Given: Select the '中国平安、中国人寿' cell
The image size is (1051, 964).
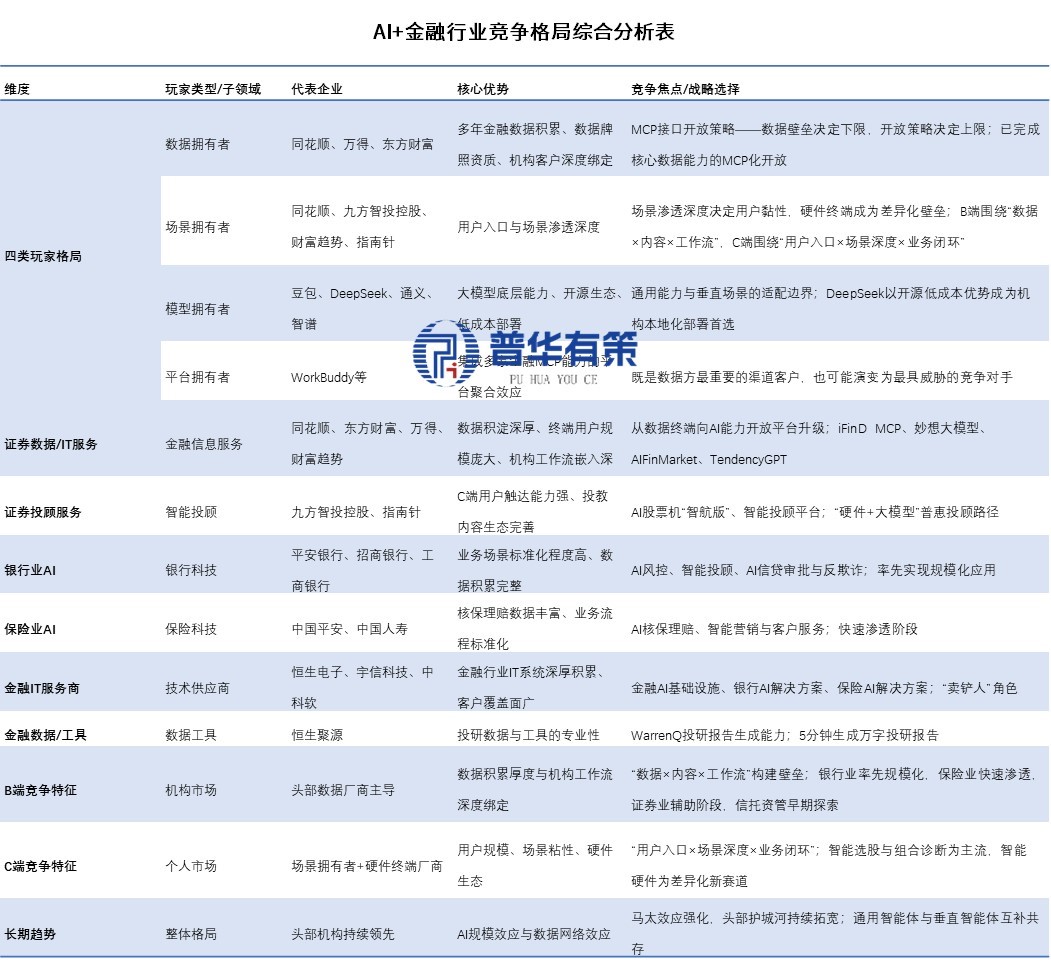Looking at the screenshot, I should click(349, 629).
